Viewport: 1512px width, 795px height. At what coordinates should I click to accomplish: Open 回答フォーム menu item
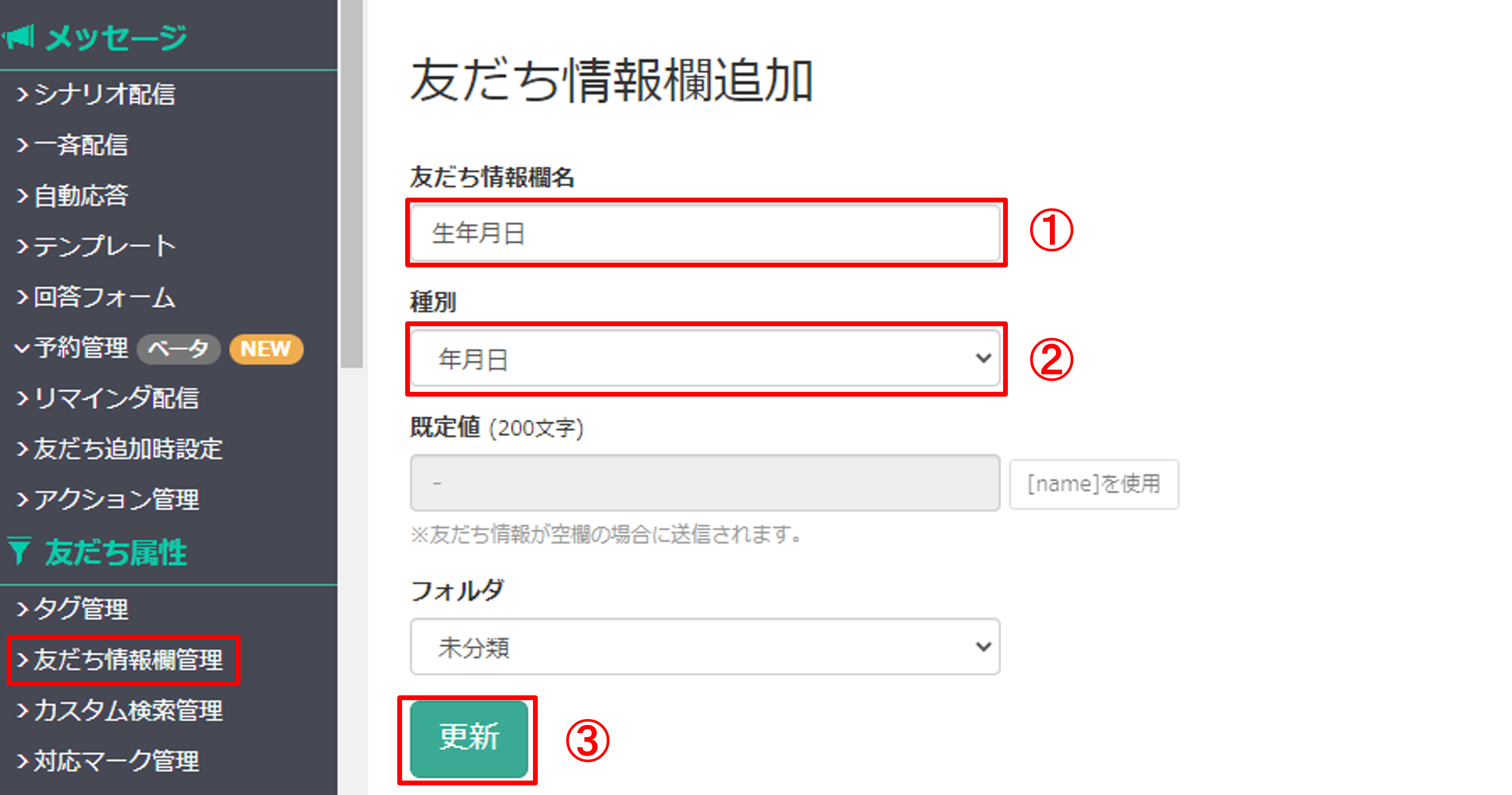point(96,297)
